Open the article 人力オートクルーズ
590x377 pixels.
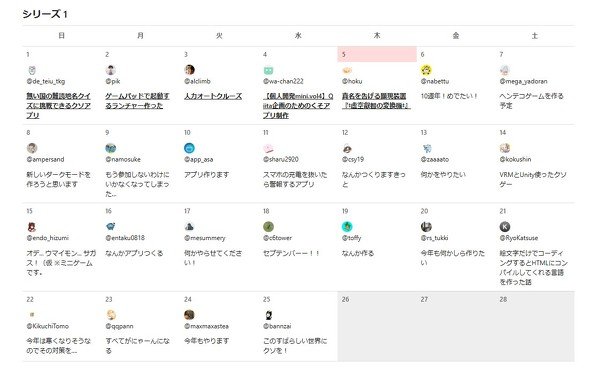[x=213, y=96]
